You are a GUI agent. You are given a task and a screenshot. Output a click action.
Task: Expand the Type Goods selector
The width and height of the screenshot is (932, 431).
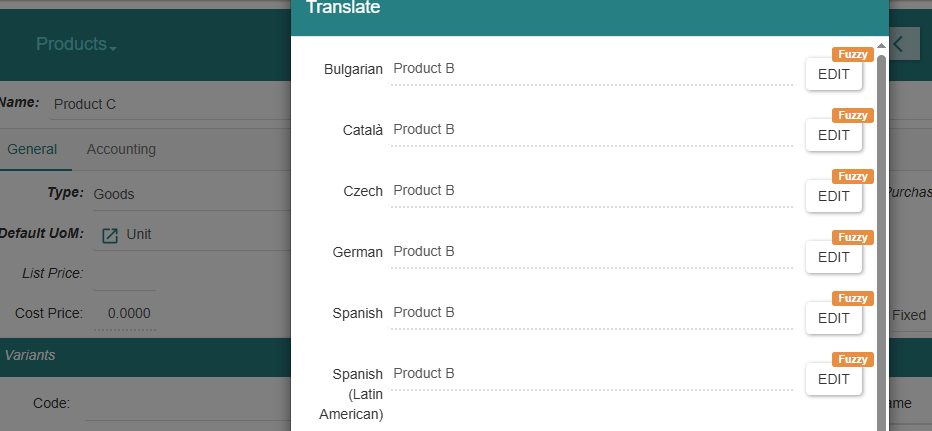(x=191, y=194)
